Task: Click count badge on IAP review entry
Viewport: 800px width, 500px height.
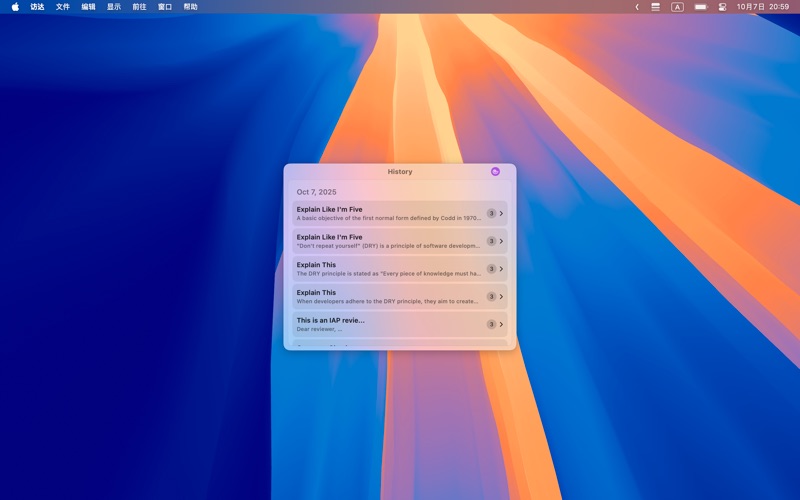Action: (x=491, y=324)
